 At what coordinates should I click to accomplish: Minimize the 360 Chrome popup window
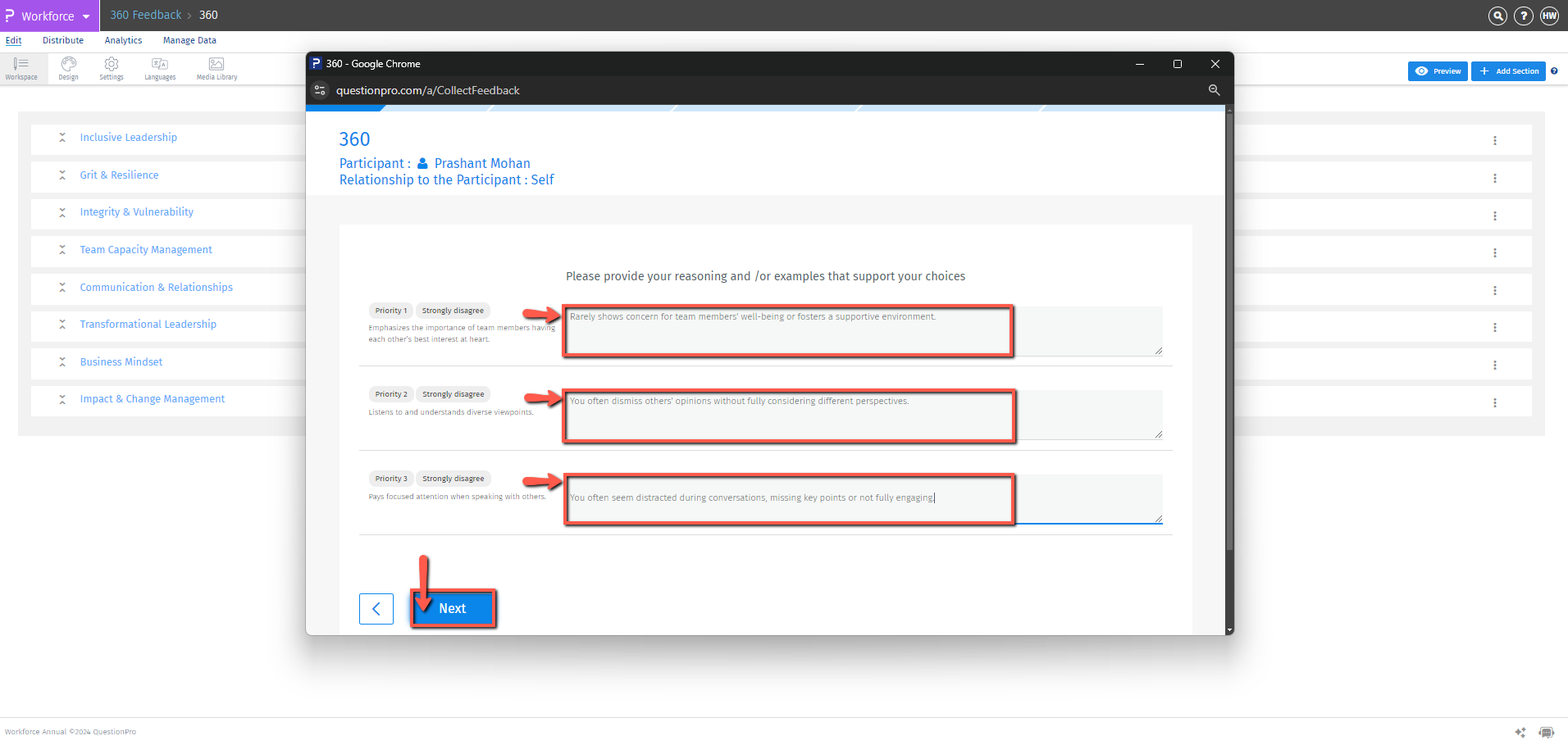(1140, 64)
